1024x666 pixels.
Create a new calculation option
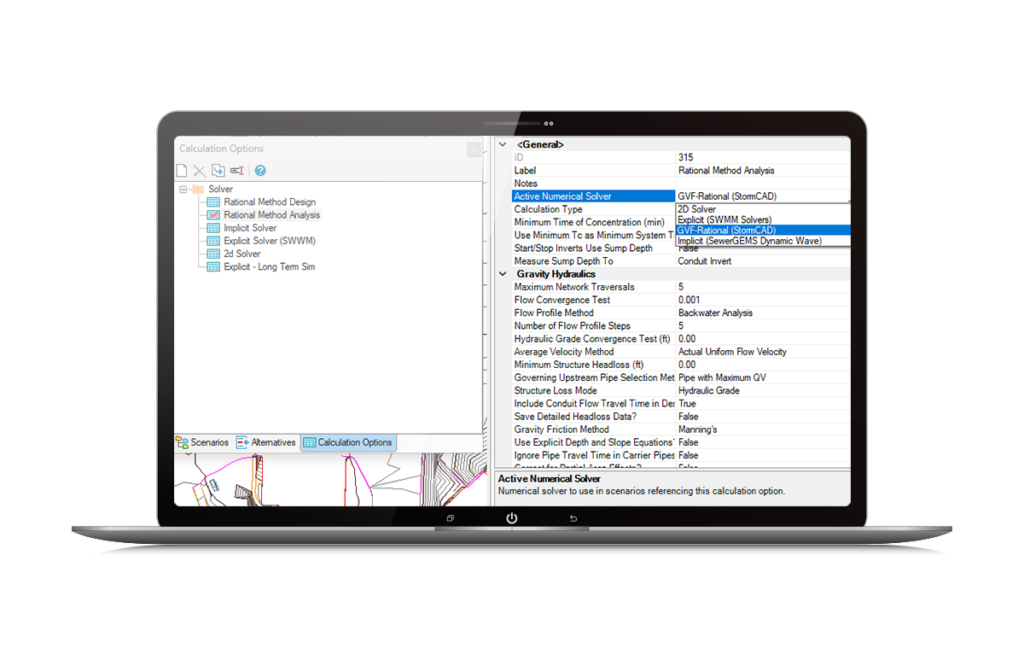(x=181, y=170)
